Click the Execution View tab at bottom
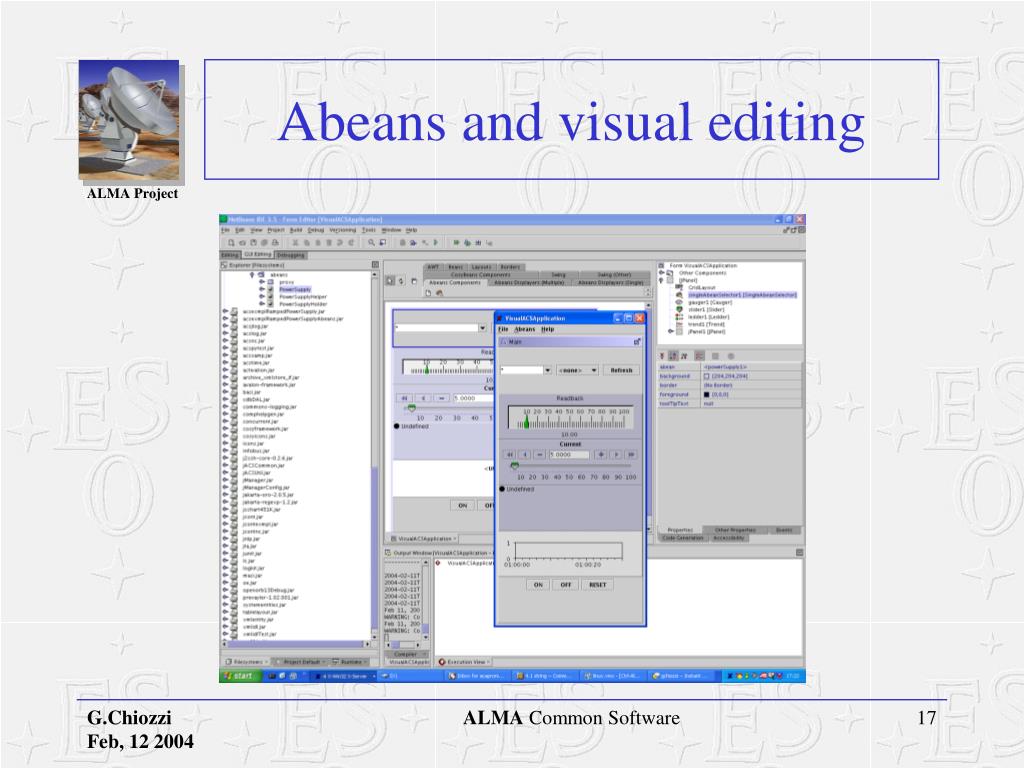Screen dimensions: 1024x768 [x=463, y=662]
